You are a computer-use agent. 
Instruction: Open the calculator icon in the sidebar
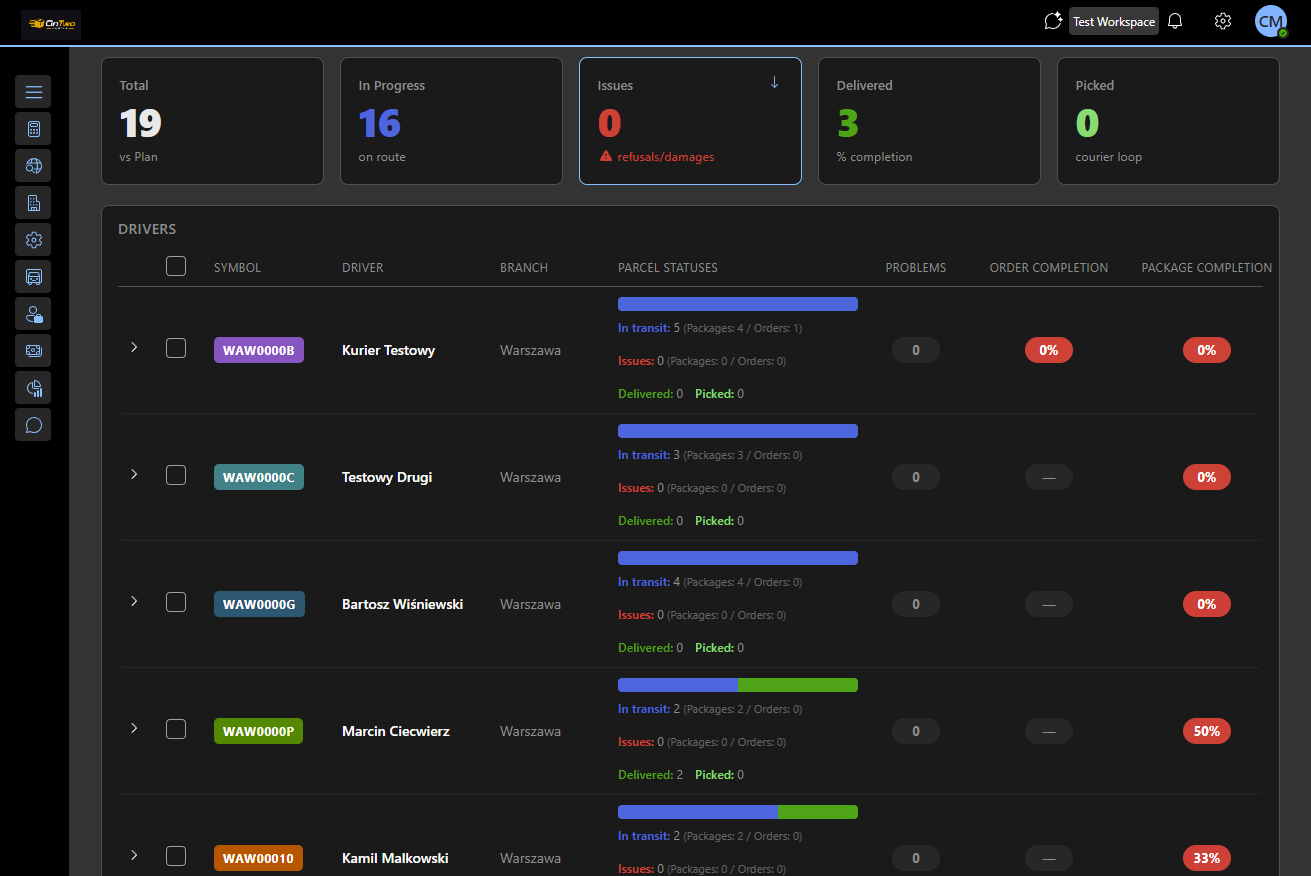(x=33, y=129)
